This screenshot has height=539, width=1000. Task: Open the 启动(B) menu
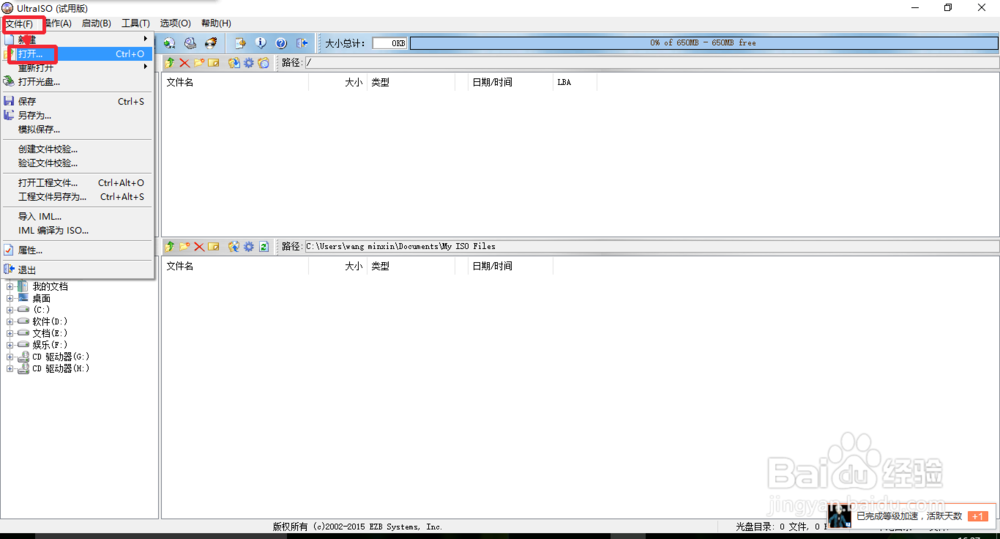point(96,24)
